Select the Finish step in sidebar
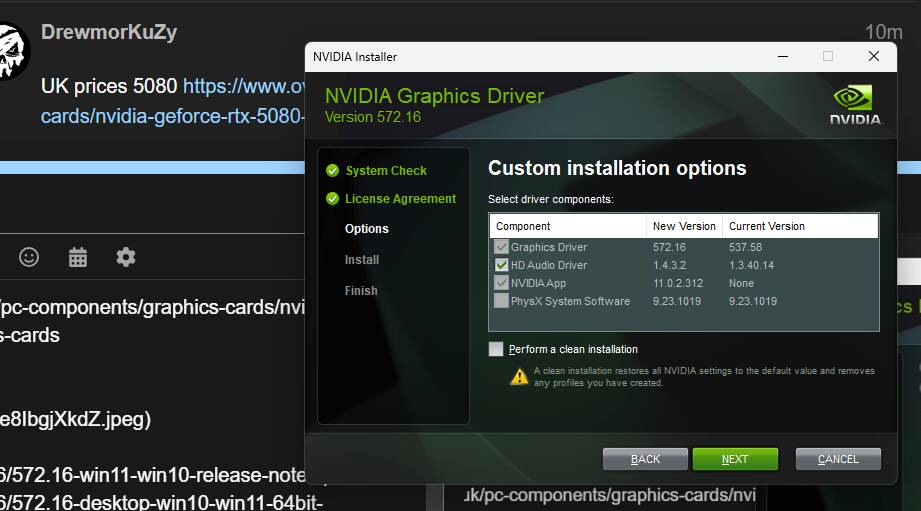This screenshot has height=511, width=921. [x=361, y=291]
